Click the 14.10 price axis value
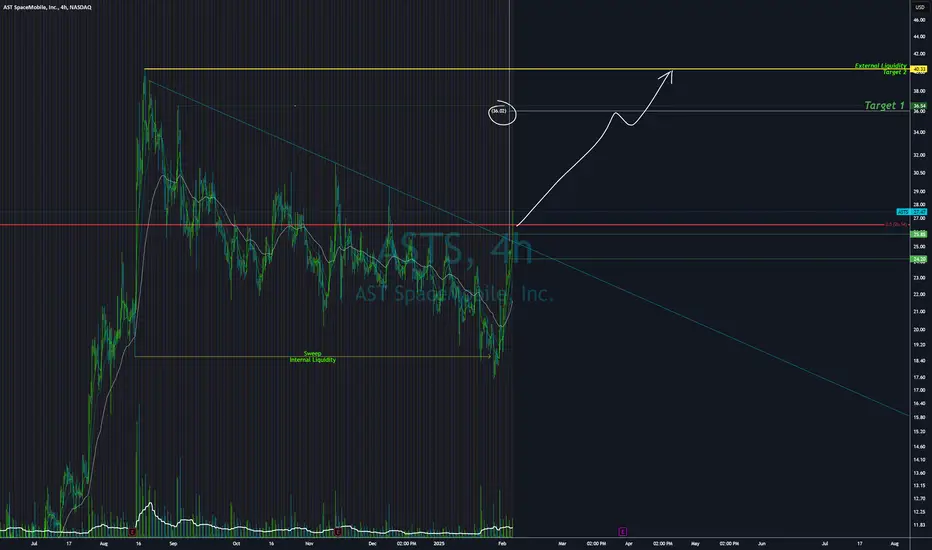 (x=919, y=460)
